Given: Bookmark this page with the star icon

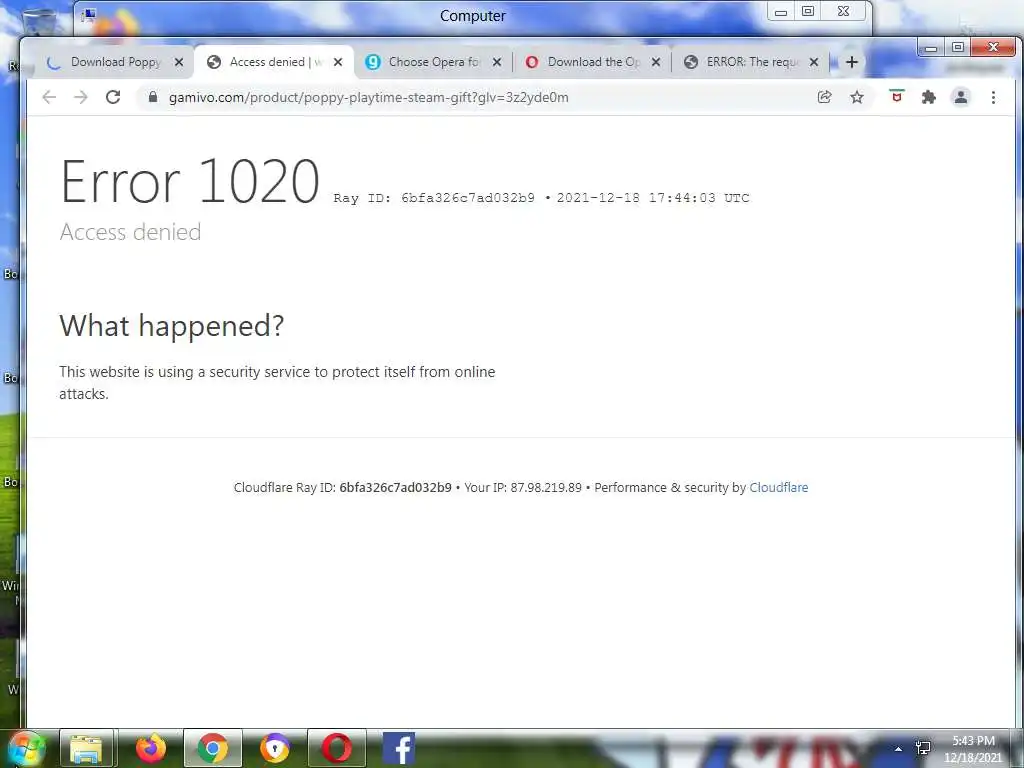Looking at the screenshot, I should (x=857, y=97).
